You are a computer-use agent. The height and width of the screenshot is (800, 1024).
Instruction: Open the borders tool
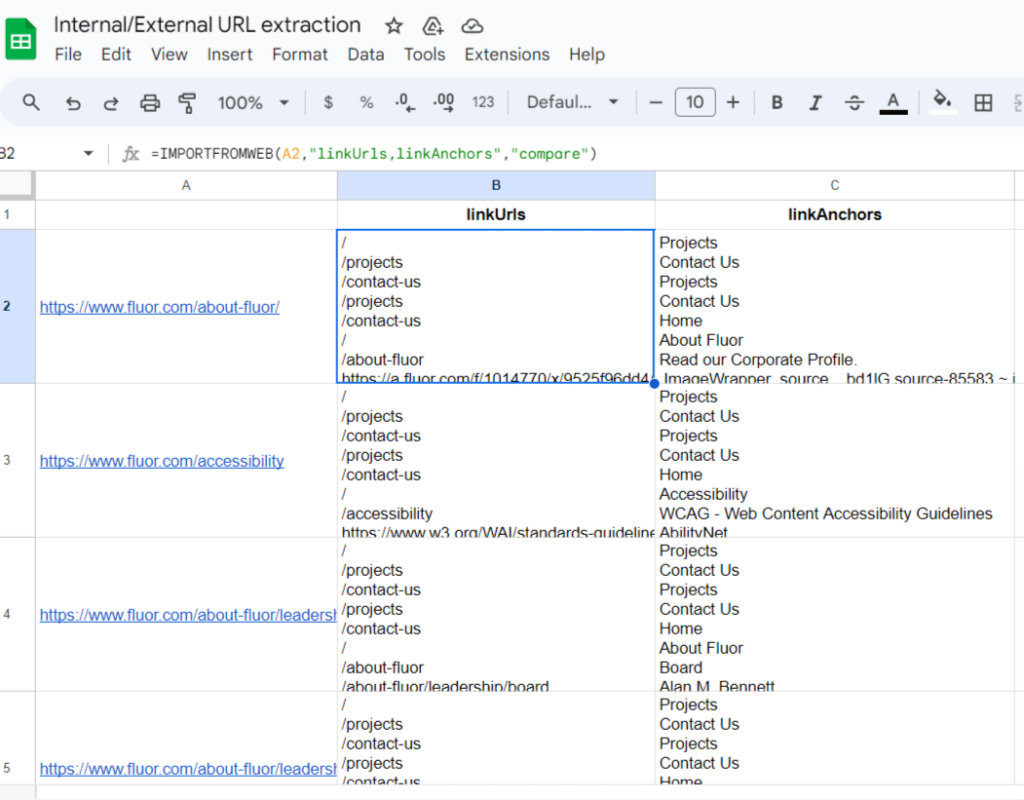(983, 102)
